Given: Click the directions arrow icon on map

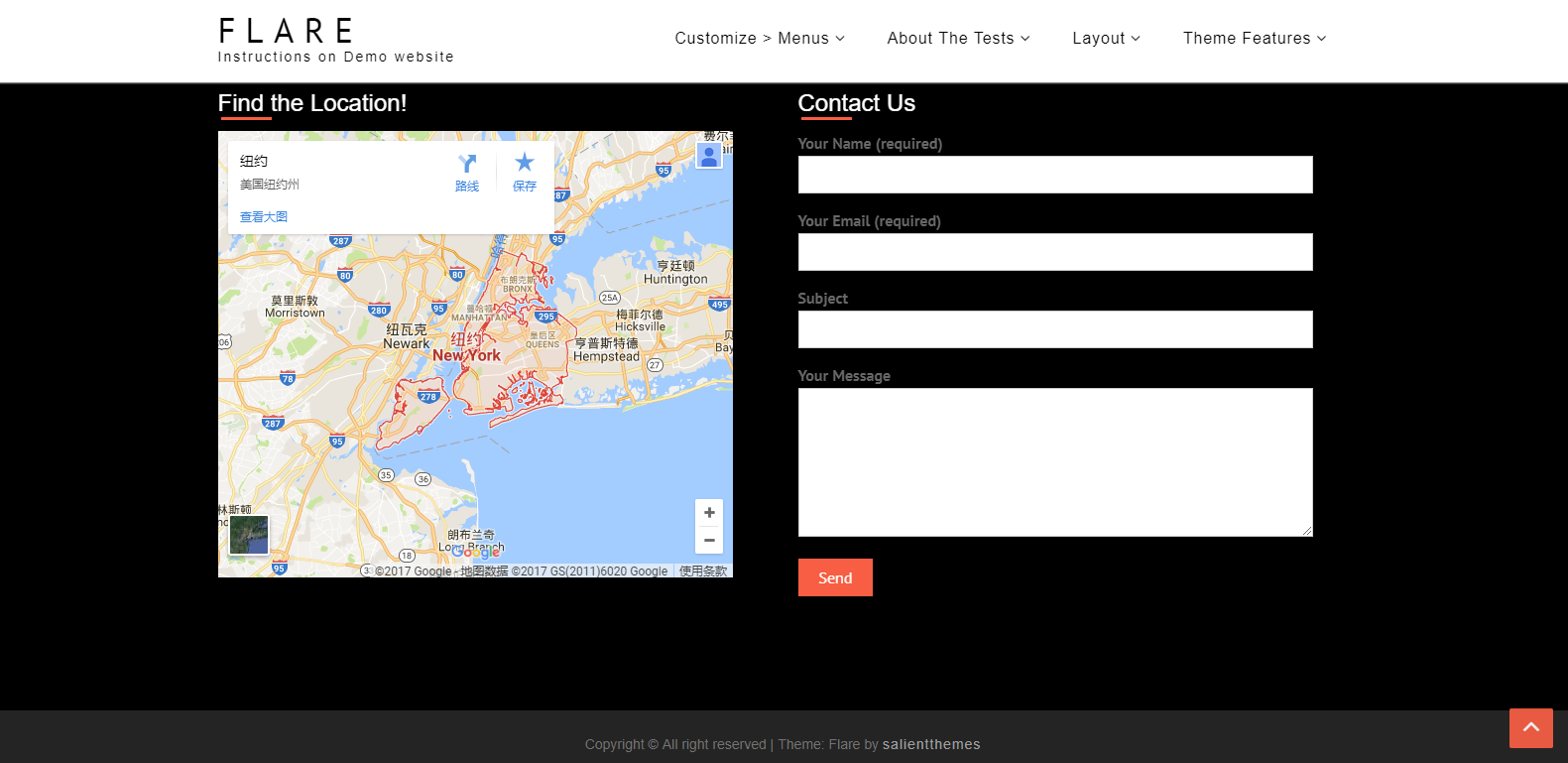Looking at the screenshot, I should tap(467, 165).
